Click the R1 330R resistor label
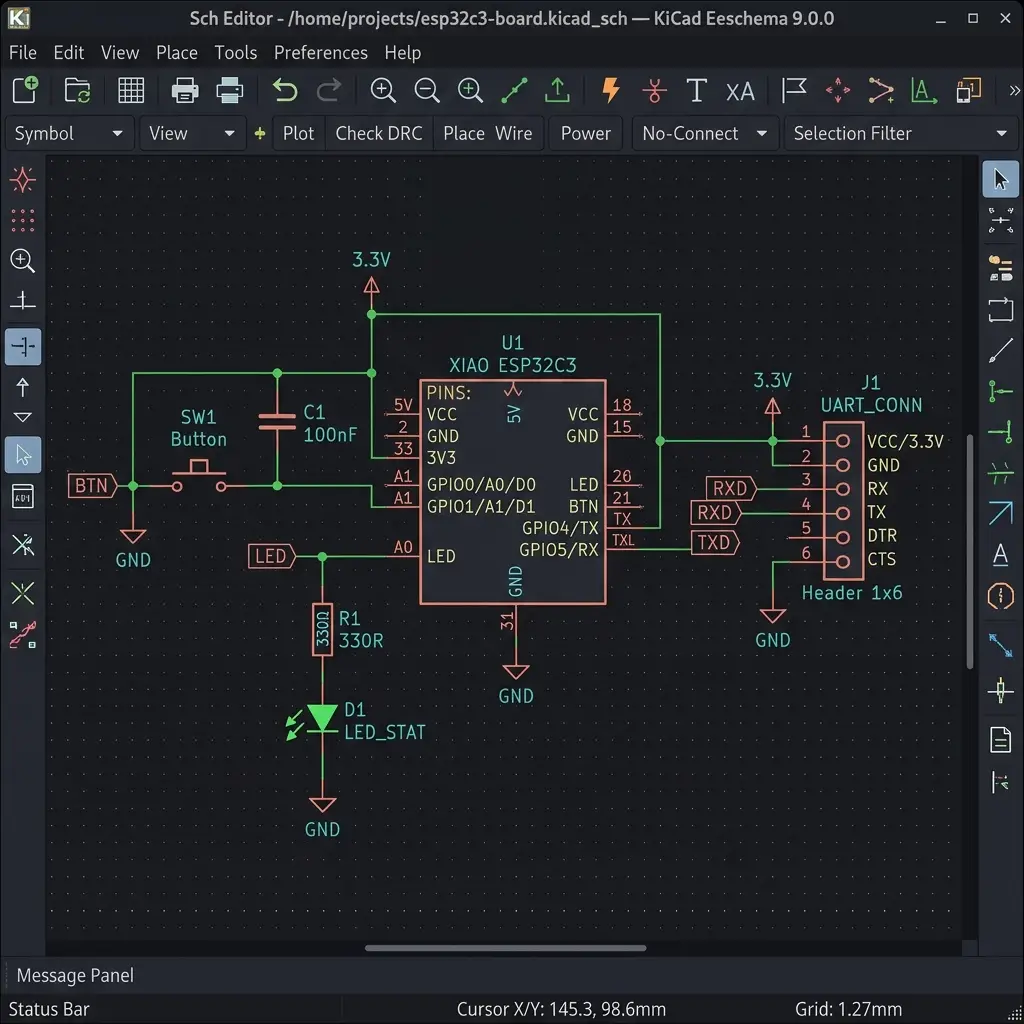The height and width of the screenshot is (1024, 1024). pyautogui.click(x=360, y=630)
